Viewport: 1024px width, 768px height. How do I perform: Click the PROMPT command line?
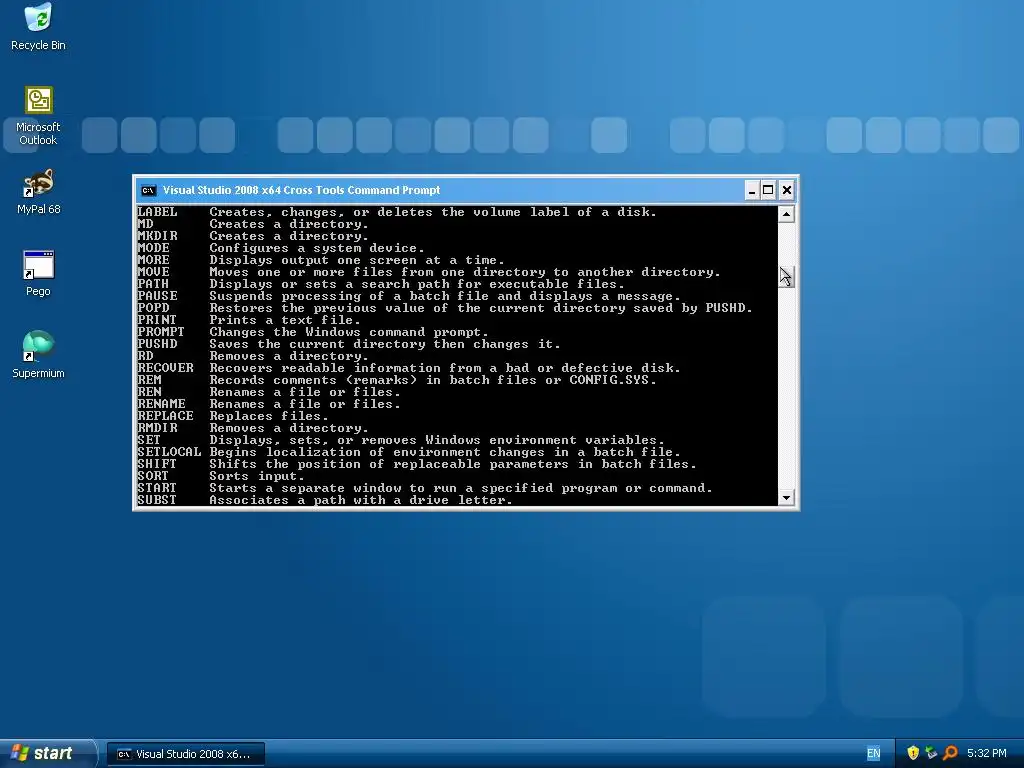pyautogui.click(x=313, y=332)
